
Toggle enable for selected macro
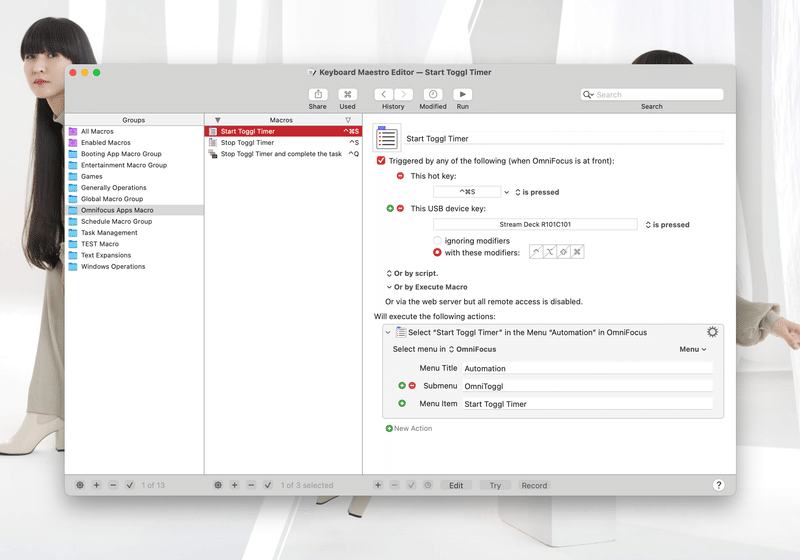tap(268, 485)
